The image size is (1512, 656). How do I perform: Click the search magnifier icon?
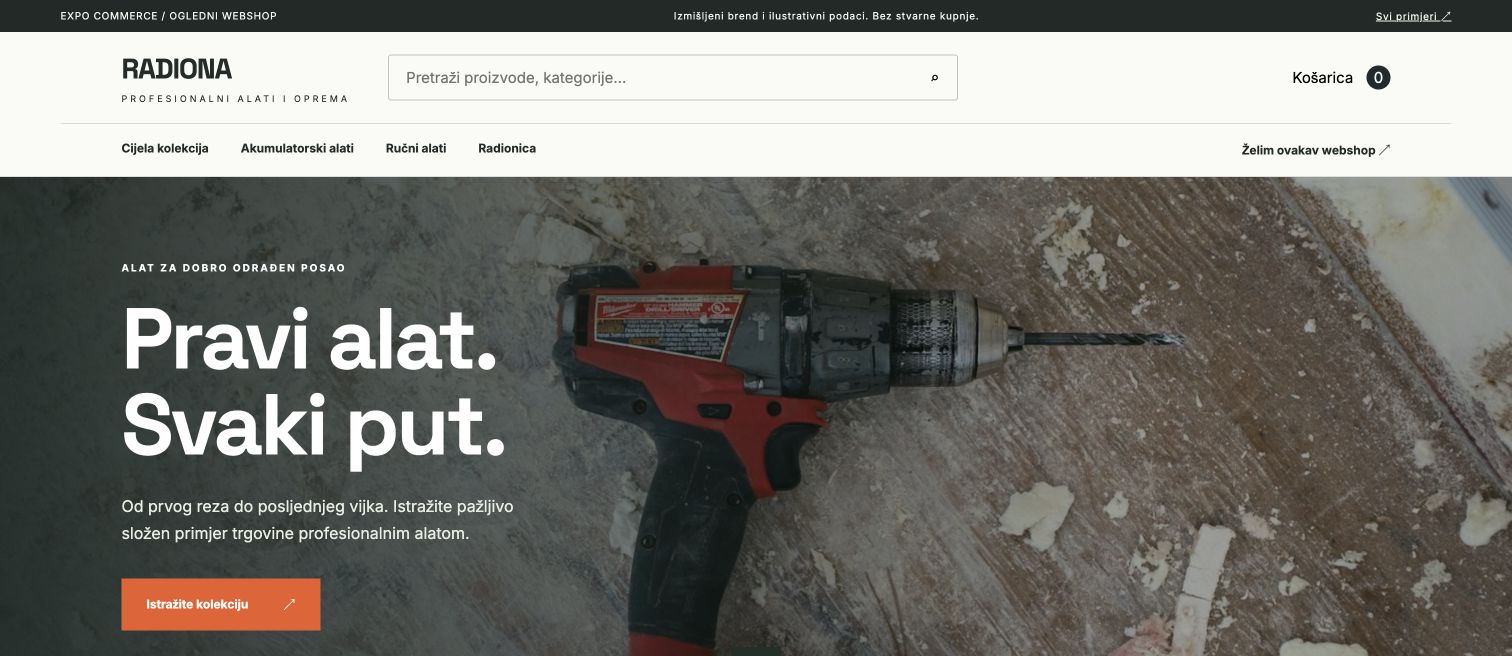(935, 78)
